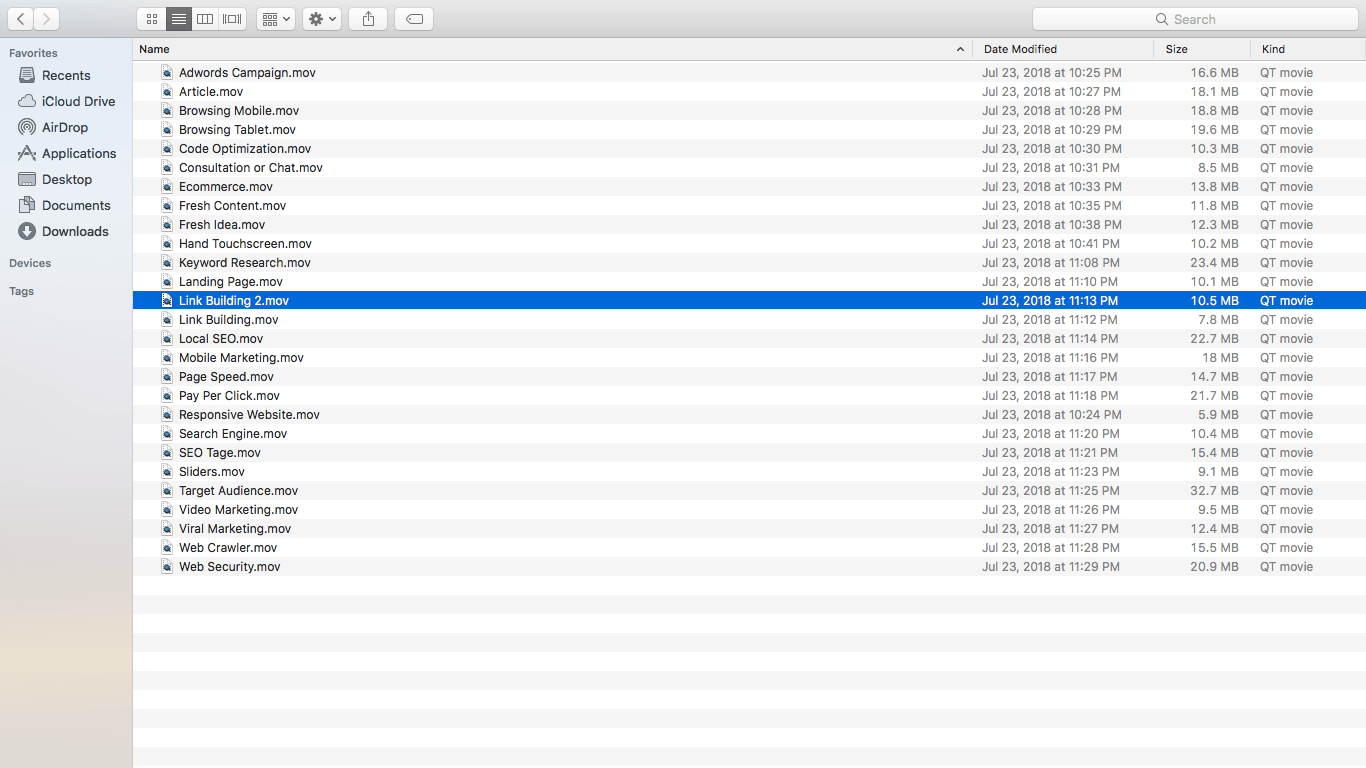Select the Landing Page.mov file icon

167,281
